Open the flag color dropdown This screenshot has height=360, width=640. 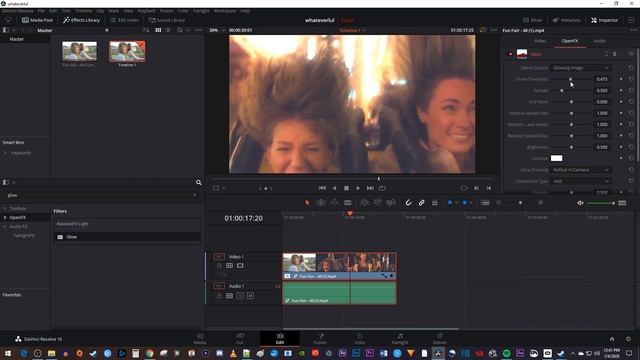(x=456, y=202)
